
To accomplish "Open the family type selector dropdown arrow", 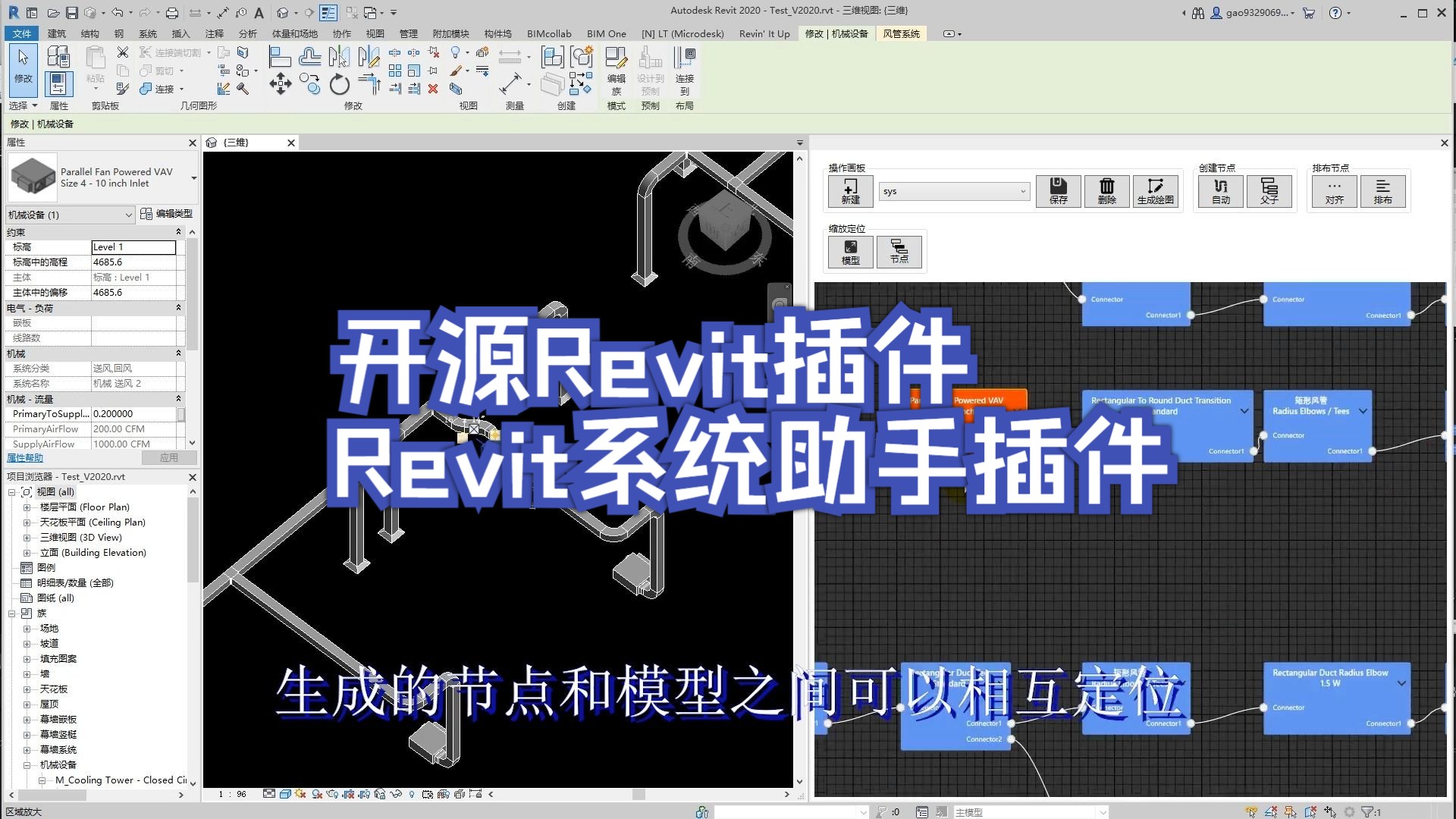I will (x=193, y=178).
